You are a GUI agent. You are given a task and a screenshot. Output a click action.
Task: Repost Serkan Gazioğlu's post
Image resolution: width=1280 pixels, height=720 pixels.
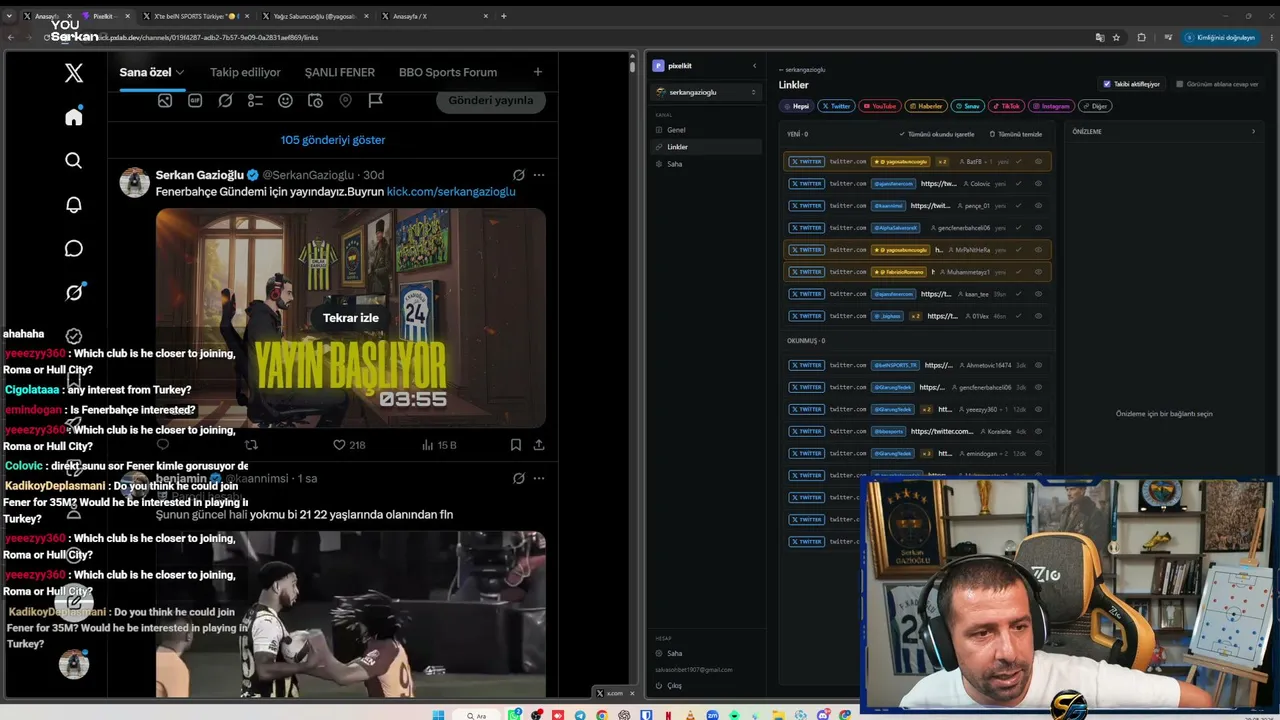(x=251, y=445)
